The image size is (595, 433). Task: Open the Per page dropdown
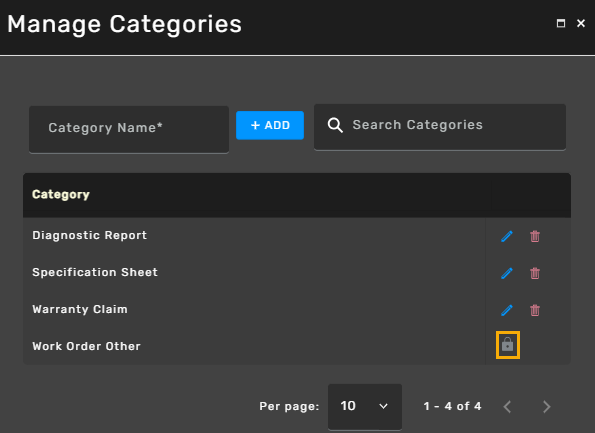(365, 406)
